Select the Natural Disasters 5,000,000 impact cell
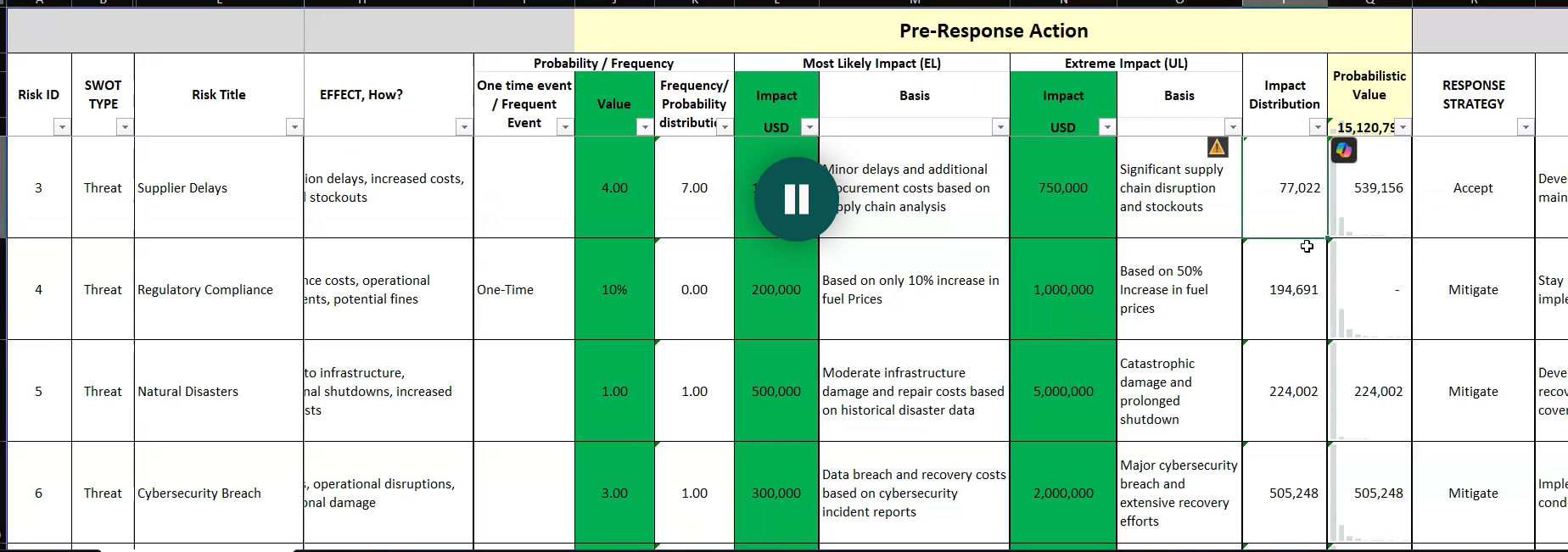The image size is (1568, 552). tap(1062, 392)
